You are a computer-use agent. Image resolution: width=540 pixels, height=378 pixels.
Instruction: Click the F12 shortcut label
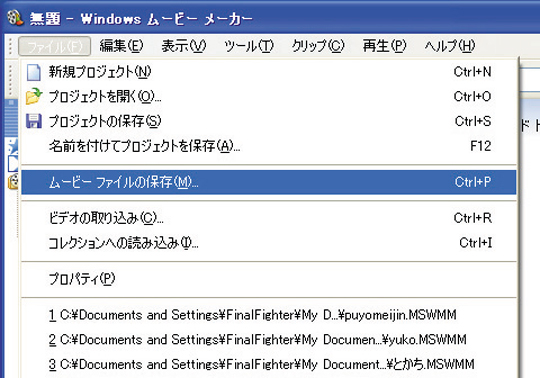click(x=481, y=146)
